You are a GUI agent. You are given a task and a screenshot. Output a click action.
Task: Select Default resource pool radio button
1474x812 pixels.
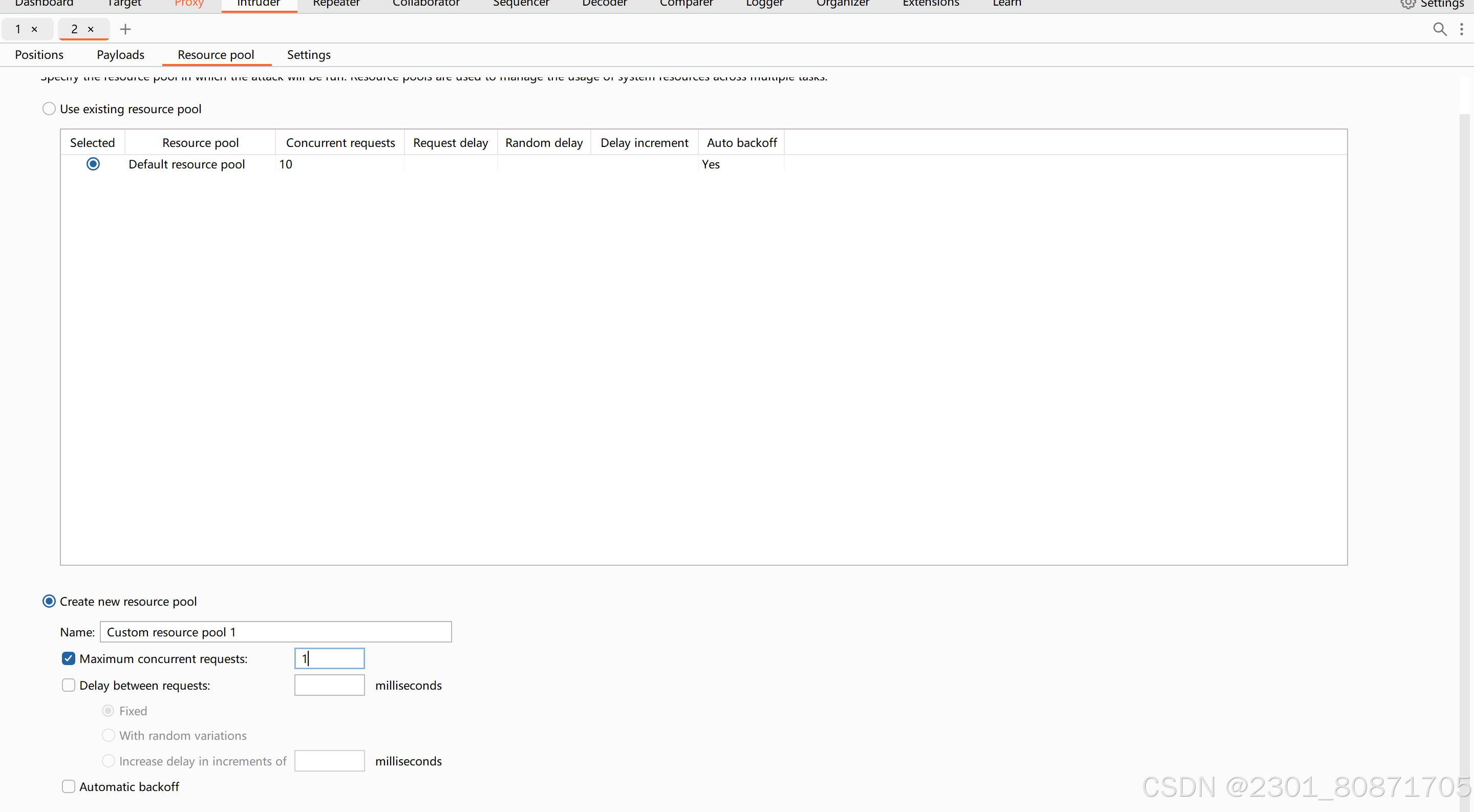coord(93,164)
